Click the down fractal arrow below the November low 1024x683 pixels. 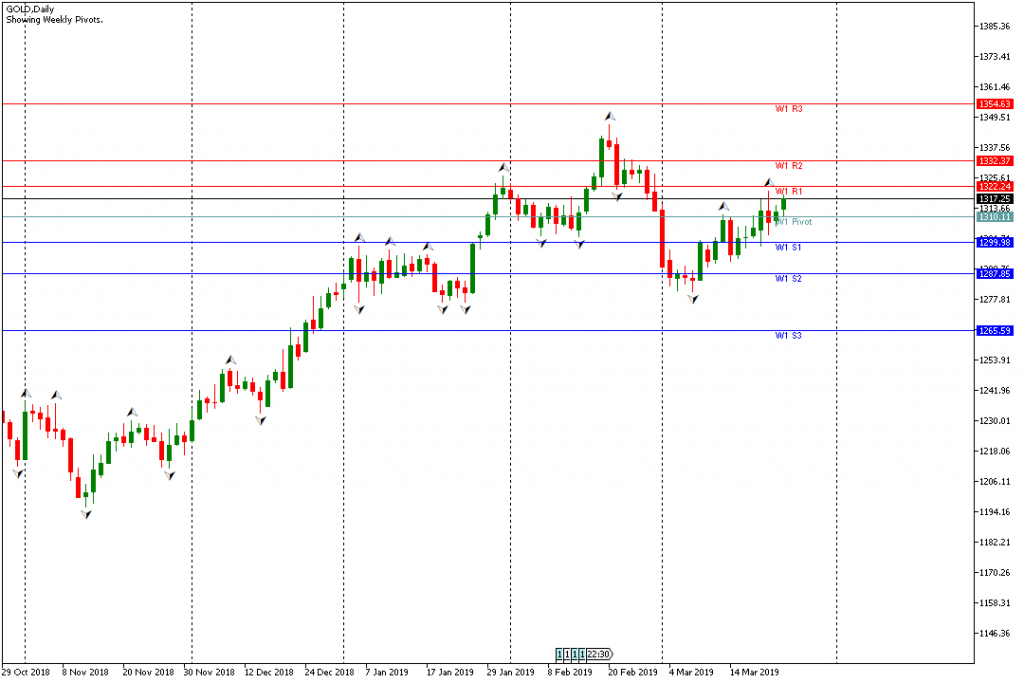coord(86,514)
